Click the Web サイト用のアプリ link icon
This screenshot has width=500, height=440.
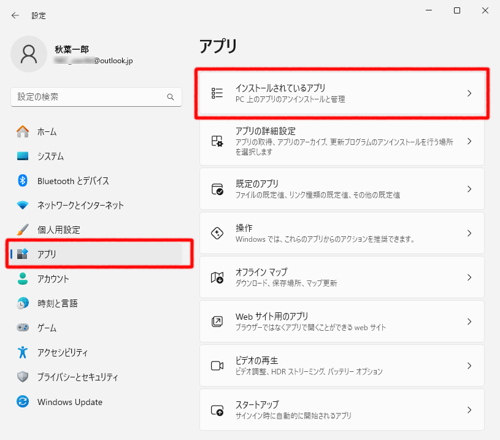[217, 321]
